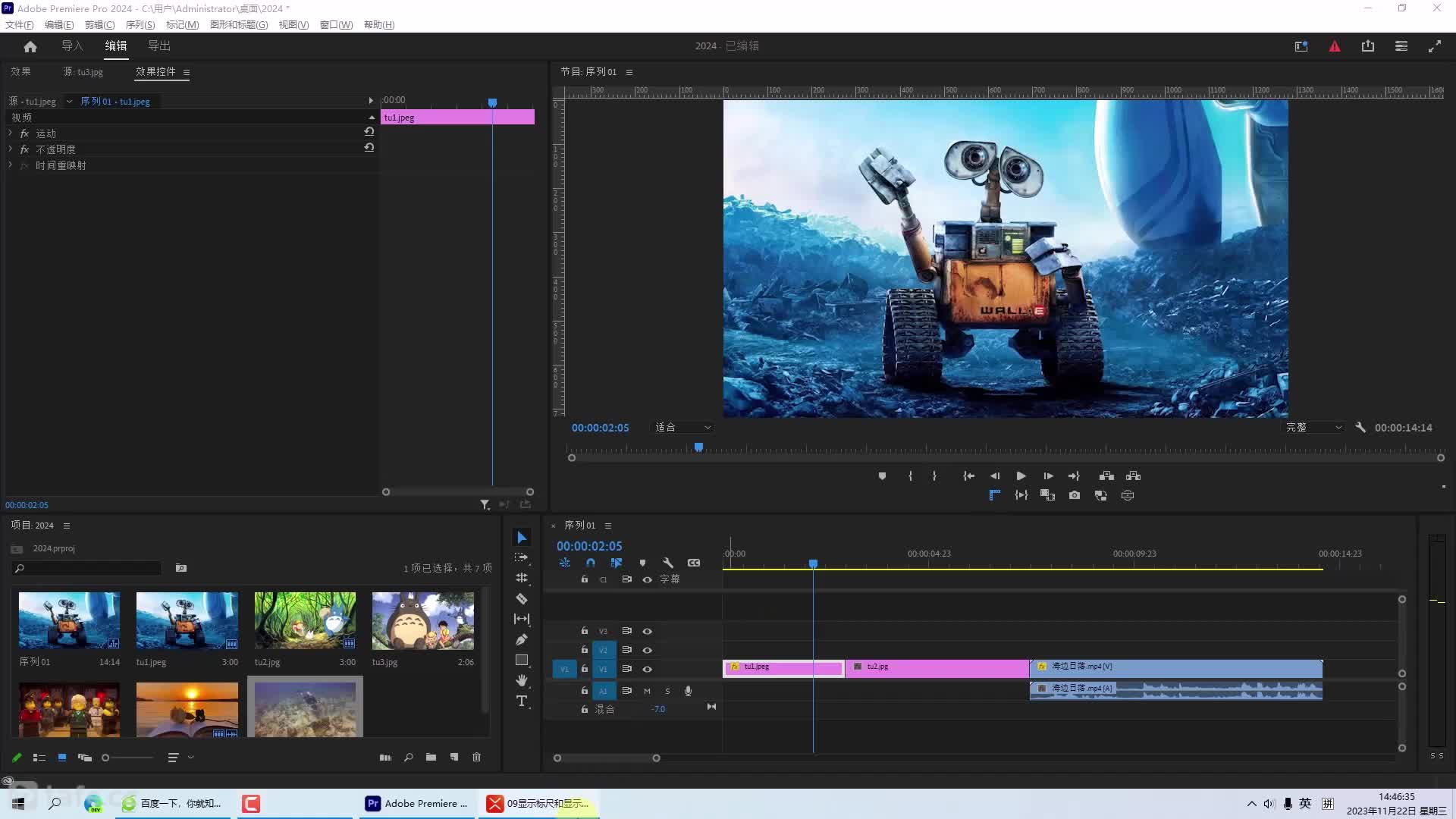Play the sequence in program monitor
This screenshot has width=1456, height=819.
point(1021,476)
